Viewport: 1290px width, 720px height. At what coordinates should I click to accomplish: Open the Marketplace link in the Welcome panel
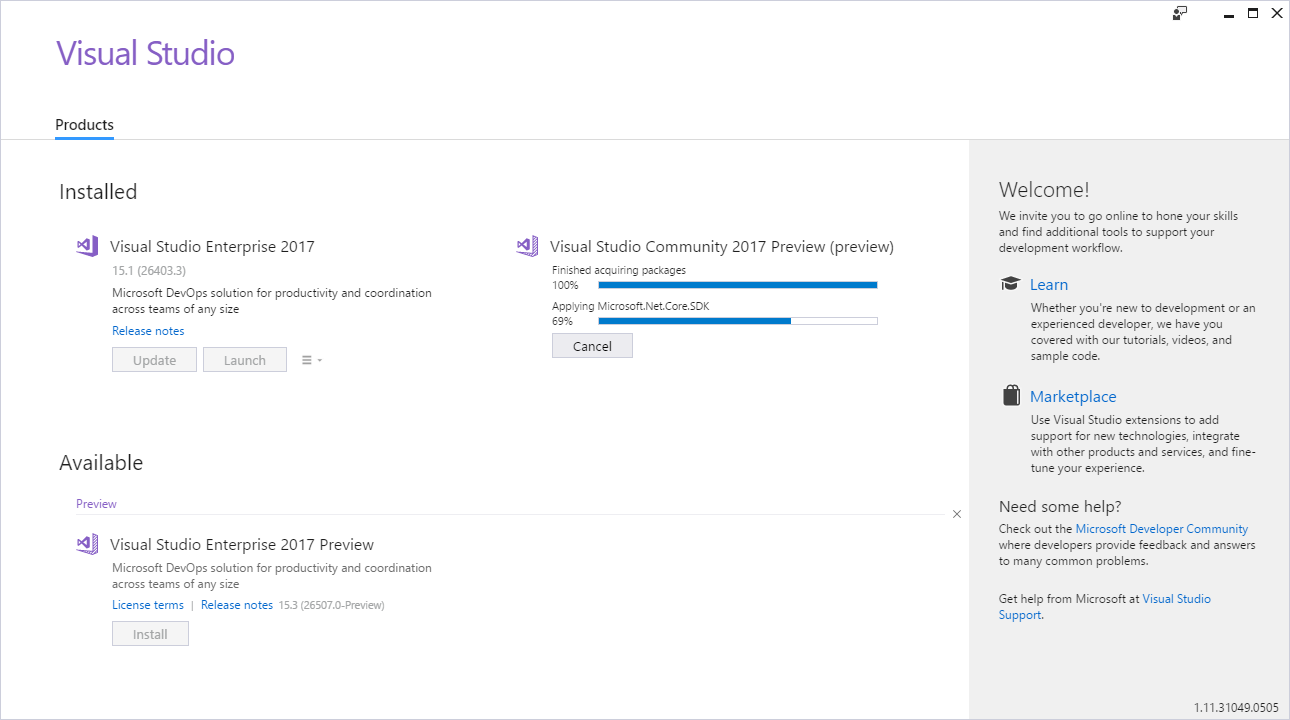pos(1073,396)
